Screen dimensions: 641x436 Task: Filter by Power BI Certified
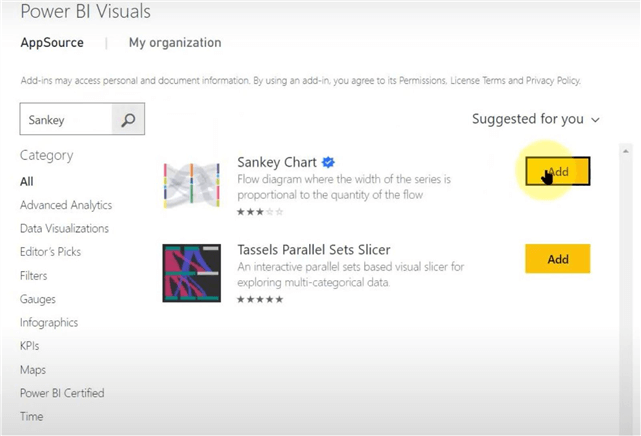[x=62, y=393]
